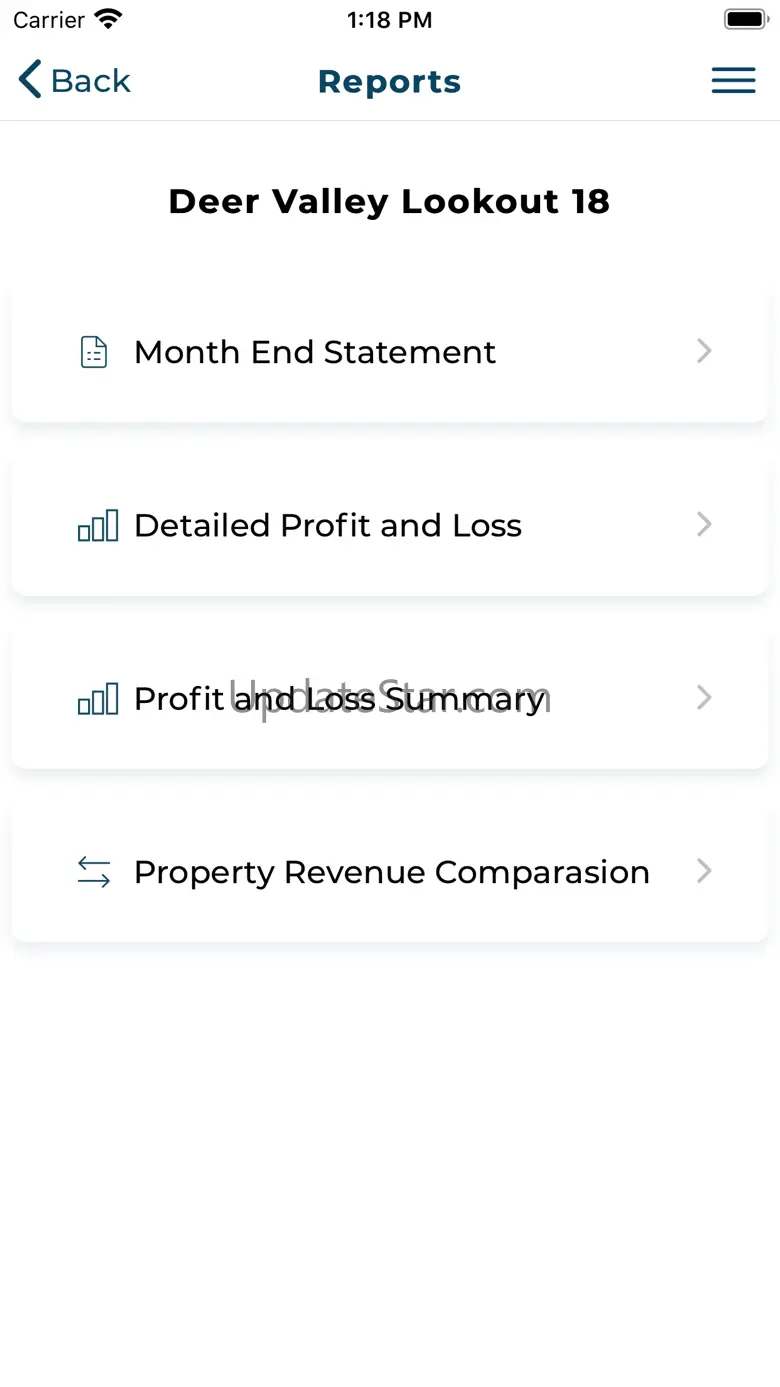Tap the Wi-Fi icon in status bar
Image resolution: width=780 pixels, height=1387 pixels.
click(107, 19)
